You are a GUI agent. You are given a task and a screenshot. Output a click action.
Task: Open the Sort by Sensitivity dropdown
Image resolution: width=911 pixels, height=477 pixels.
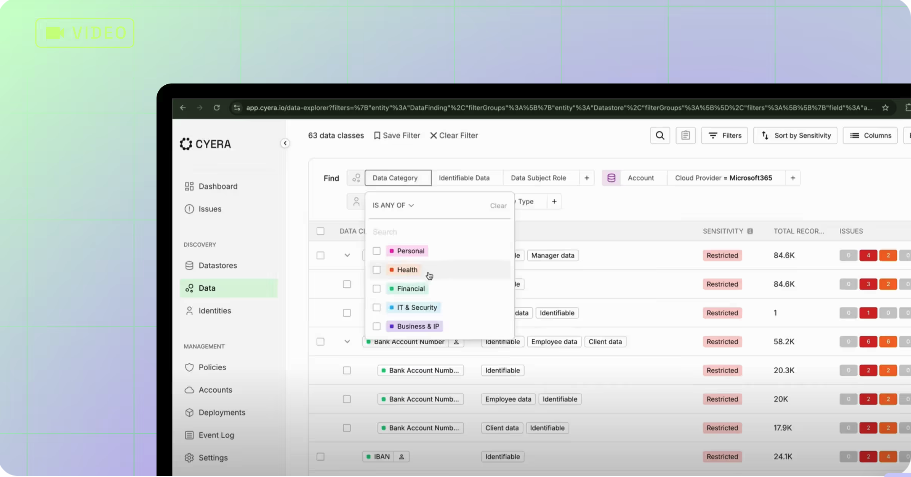795,135
